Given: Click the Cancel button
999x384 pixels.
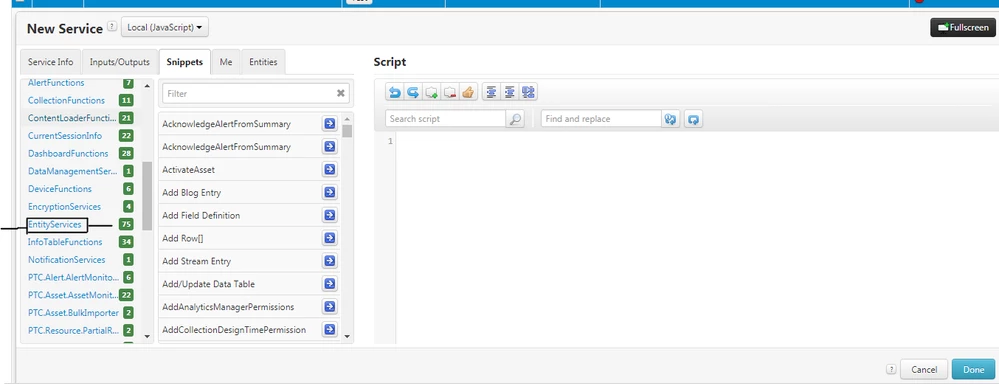Looking at the screenshot, I should tap(924, 369).
